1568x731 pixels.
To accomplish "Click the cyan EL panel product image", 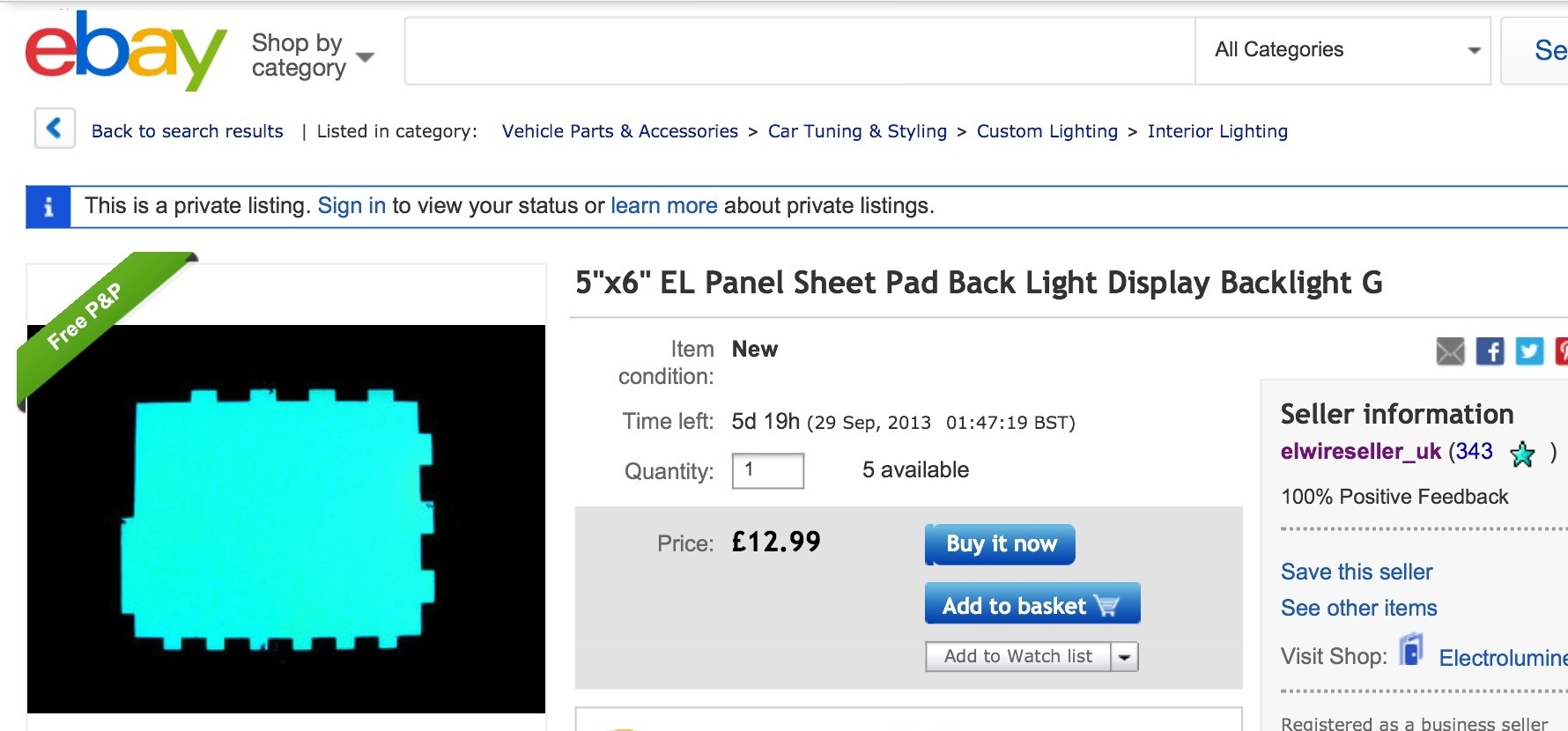I will (x=286, y=519).
